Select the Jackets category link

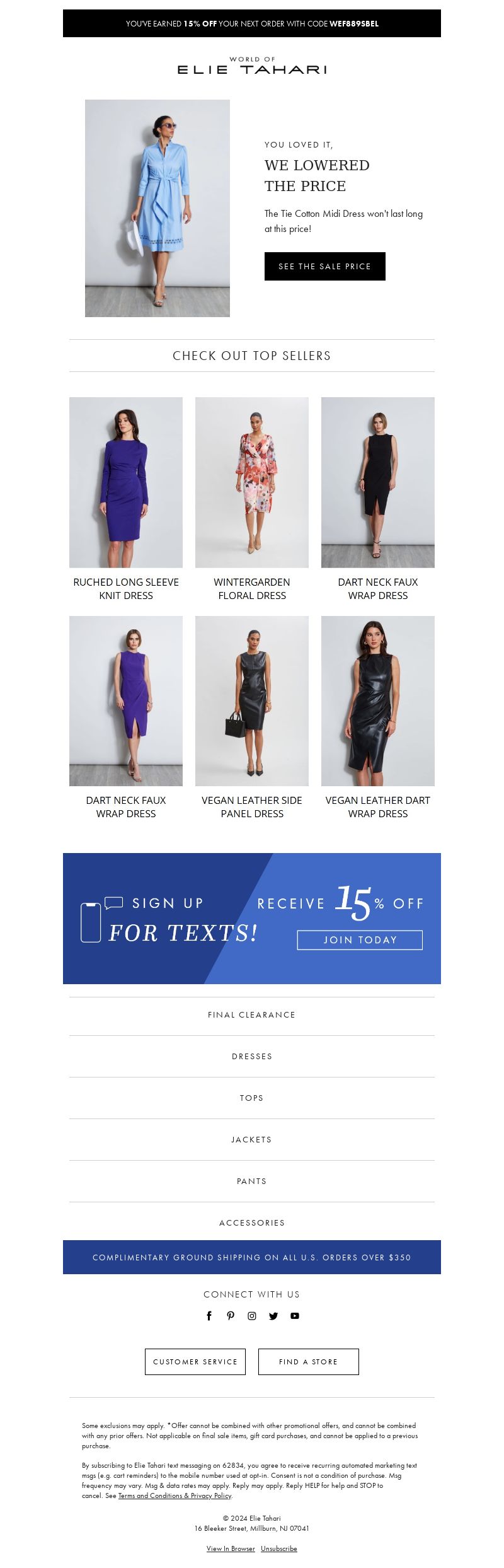252,1139
